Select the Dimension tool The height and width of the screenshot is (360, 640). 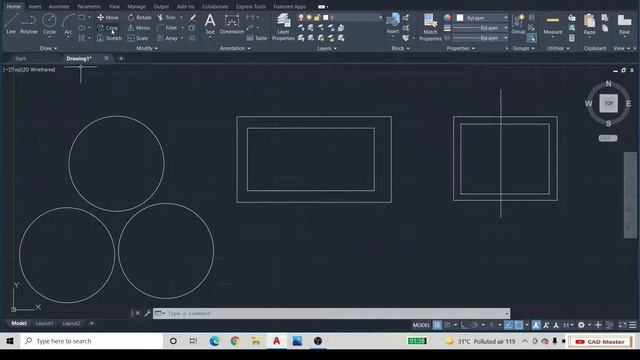(x=231, y=24)
